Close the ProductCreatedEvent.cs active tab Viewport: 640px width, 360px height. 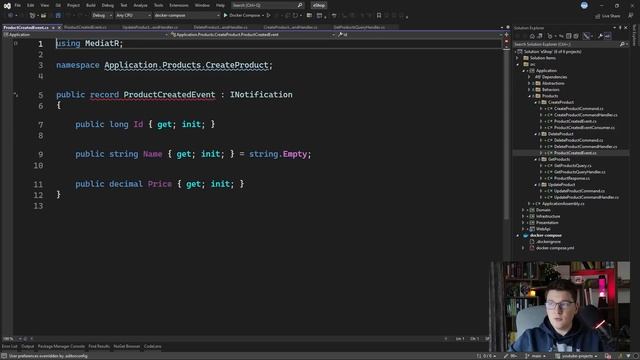click(59, 27)
